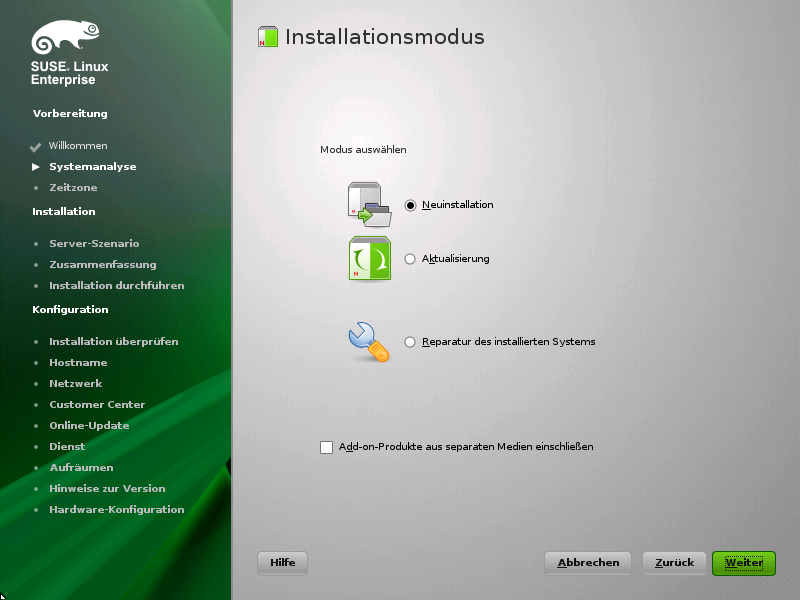
Task: Click the Installationsmodus title icon
Action: [268, 37]
